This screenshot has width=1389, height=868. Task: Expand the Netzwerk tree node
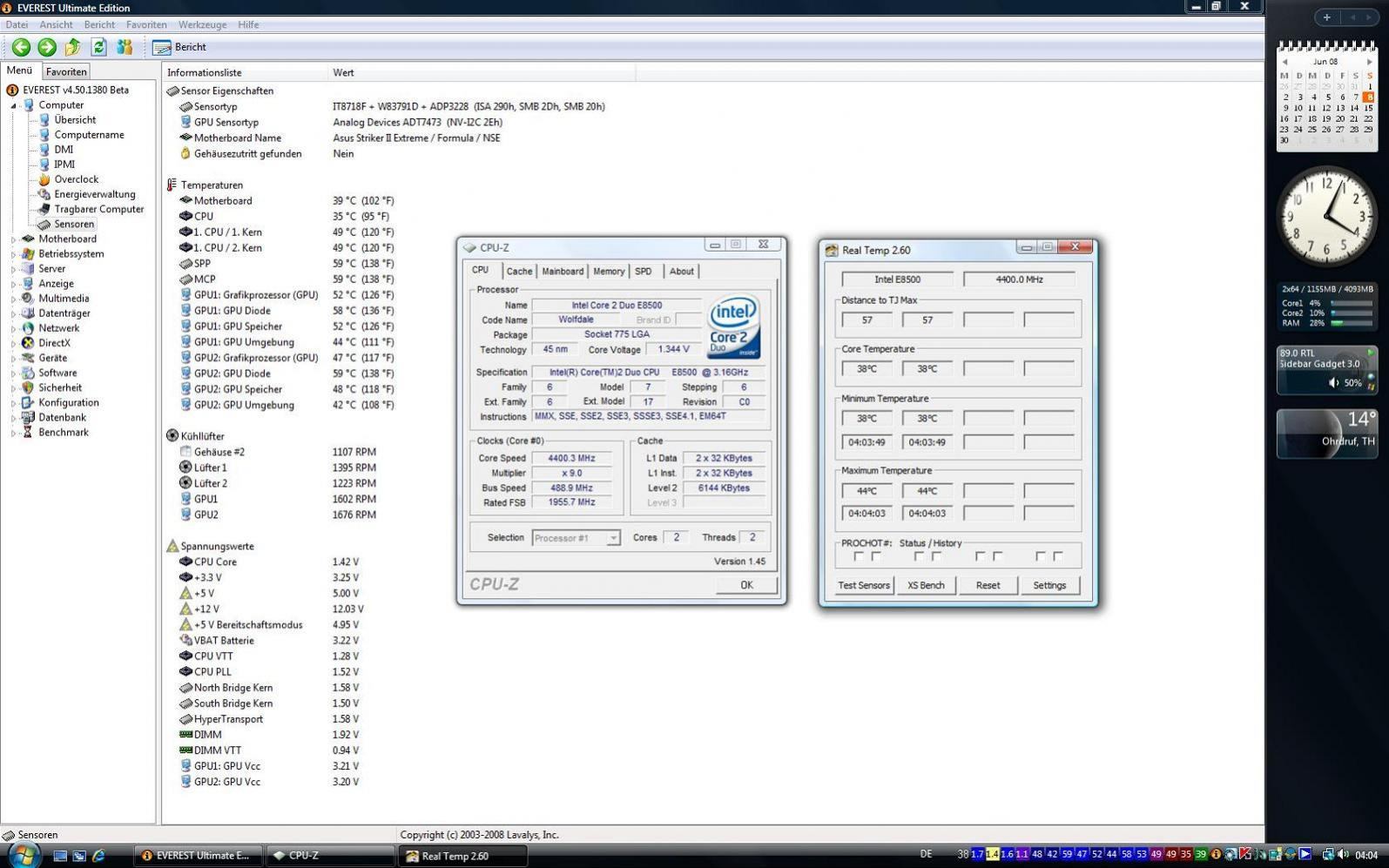click(x=13, y=328)
